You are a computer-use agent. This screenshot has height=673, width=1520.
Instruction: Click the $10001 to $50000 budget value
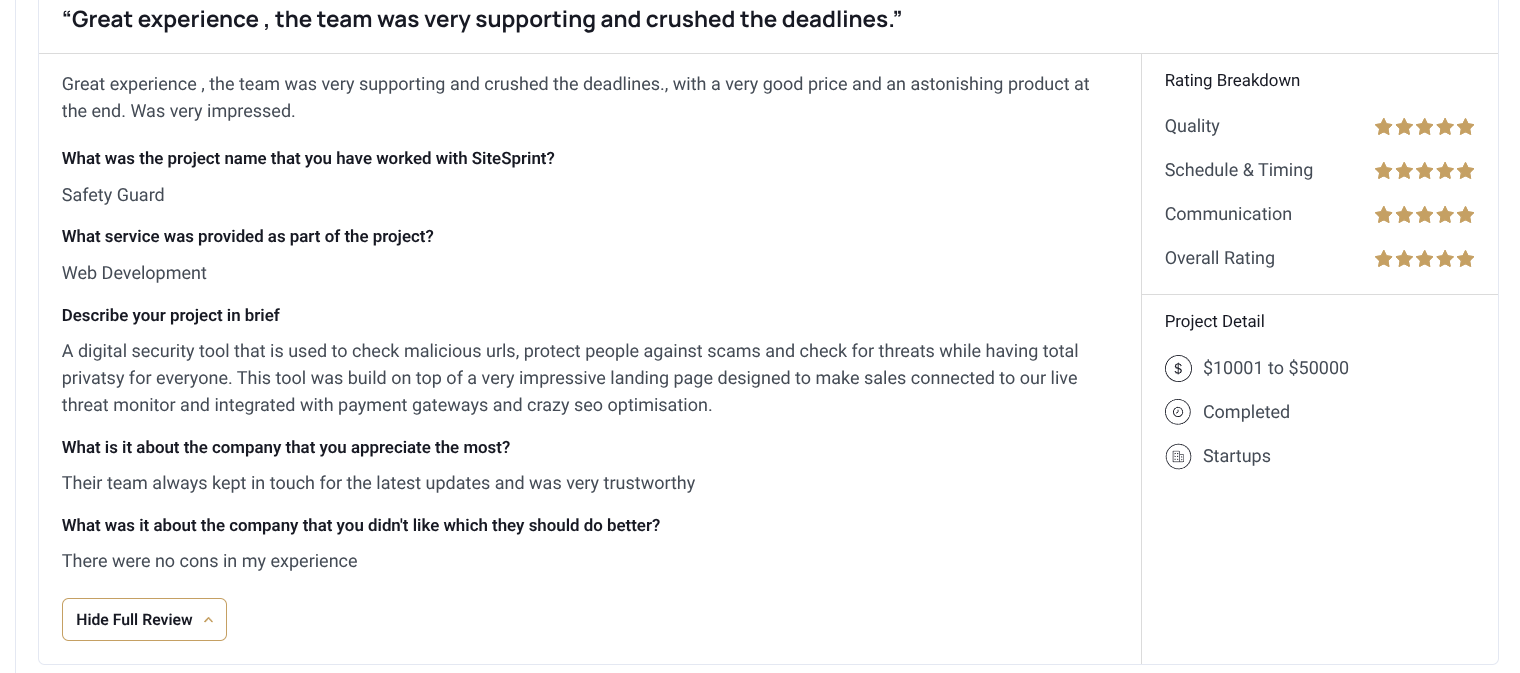(x=1276, y=368)
